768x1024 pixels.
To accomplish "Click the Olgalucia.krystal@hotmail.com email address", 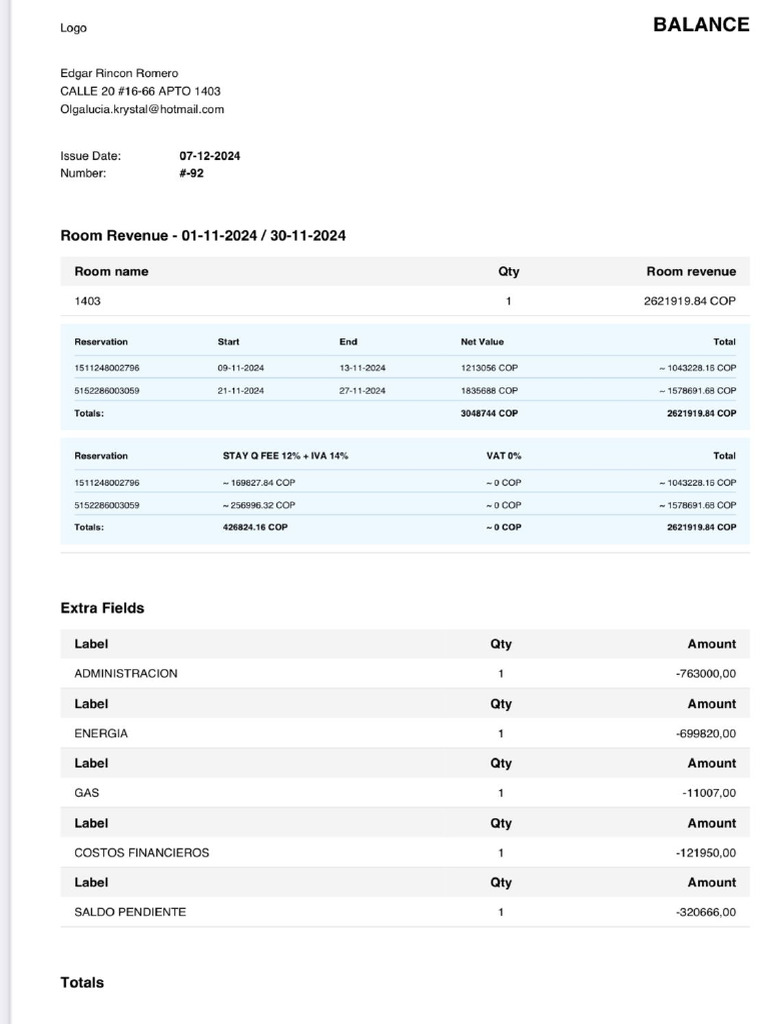I will pyautogui.click(x=142, y=109).
